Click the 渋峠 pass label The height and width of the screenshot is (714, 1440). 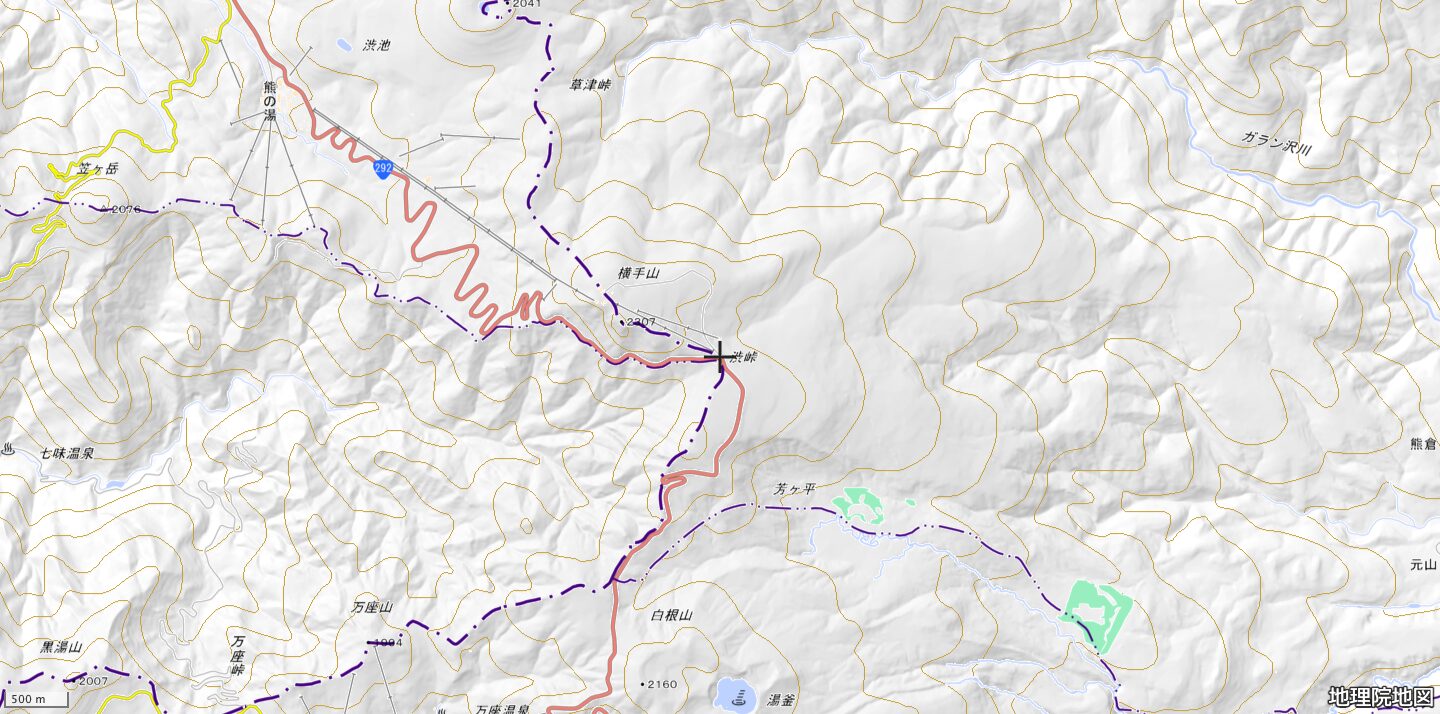pos(744,356)
